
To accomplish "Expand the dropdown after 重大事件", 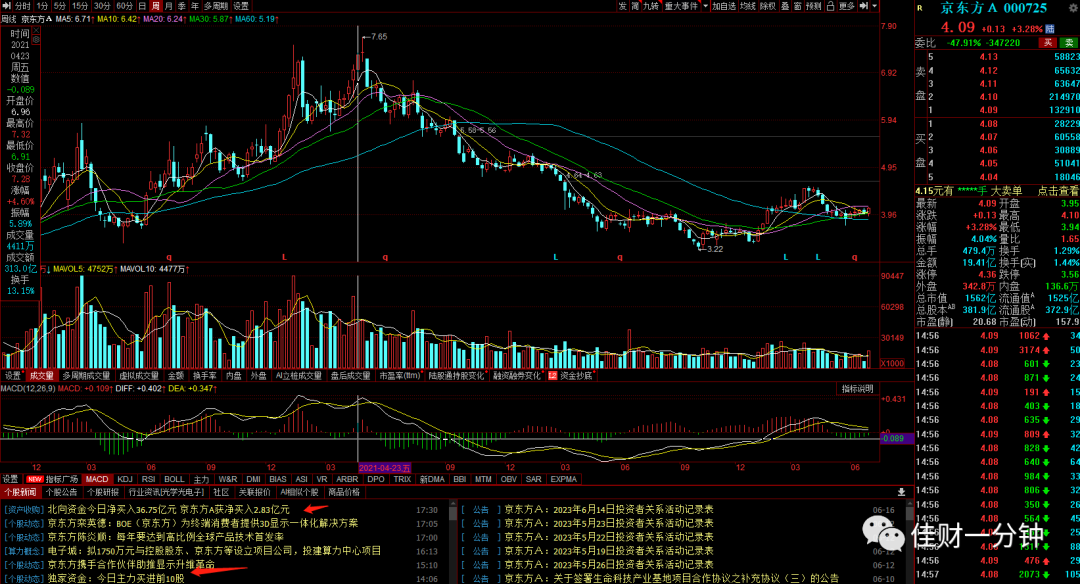I will click(x=705, y=6).
